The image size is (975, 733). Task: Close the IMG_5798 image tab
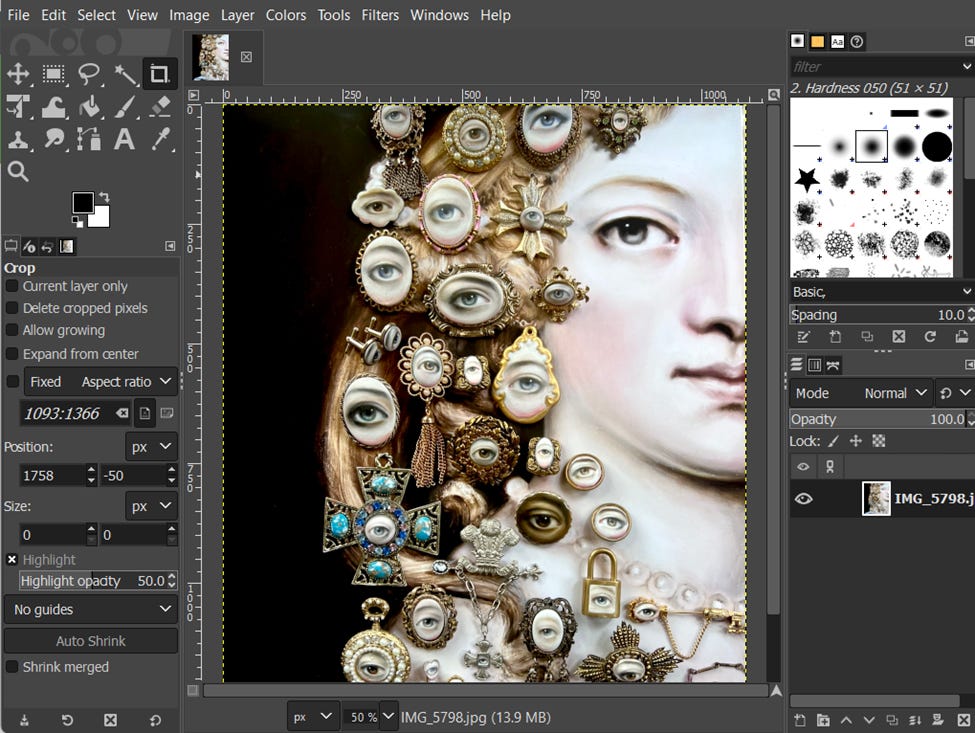point(246,57)
